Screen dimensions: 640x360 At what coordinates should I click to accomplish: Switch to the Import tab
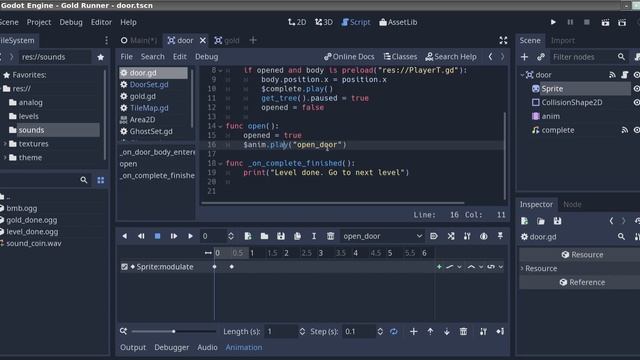[562, 40]
